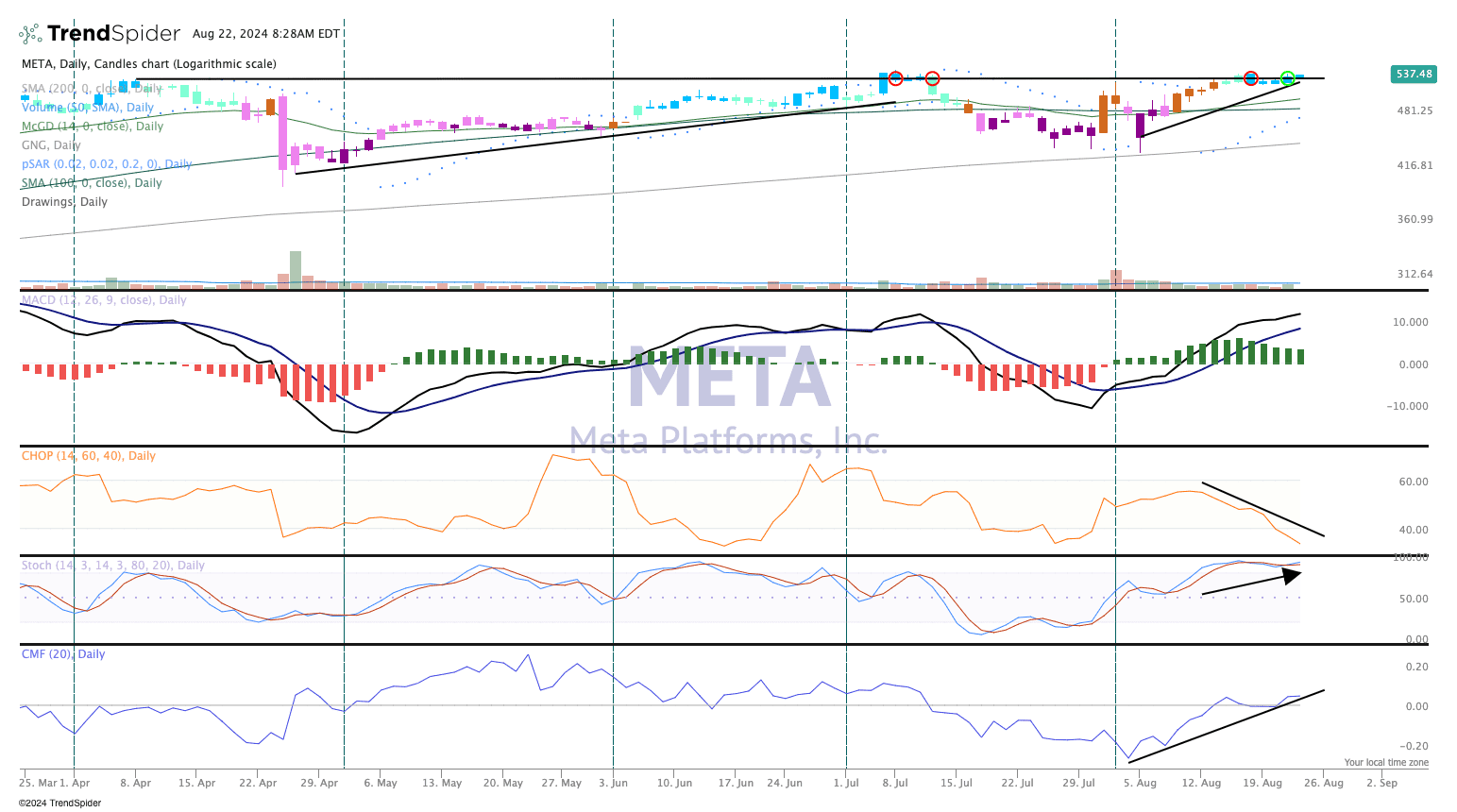Click the CHOP axis value 60.00
1457x812 pixels.
[1414, 482]
